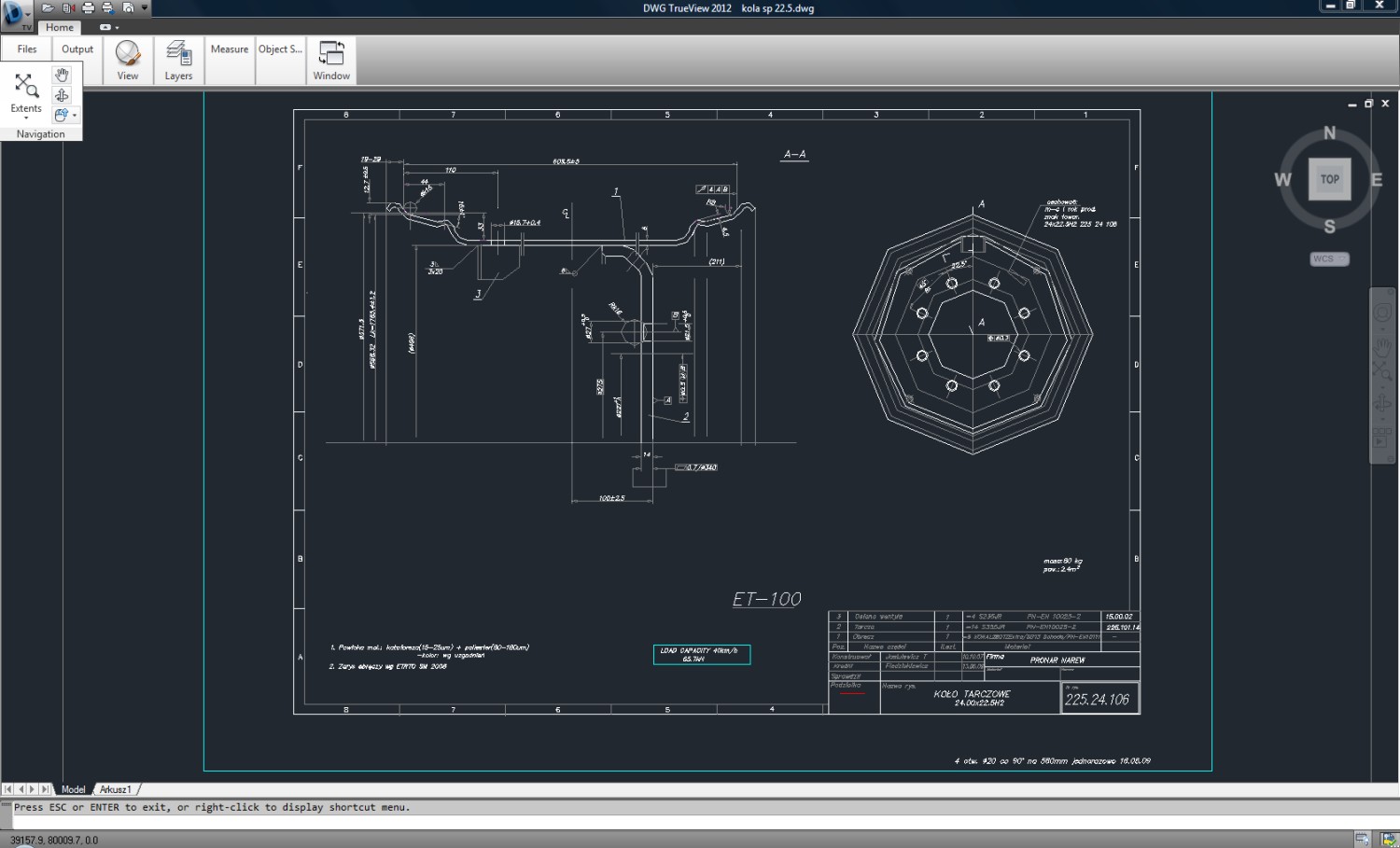Click the coordinates readout in status bar
1400x848 pixels.
pos(54,841)
